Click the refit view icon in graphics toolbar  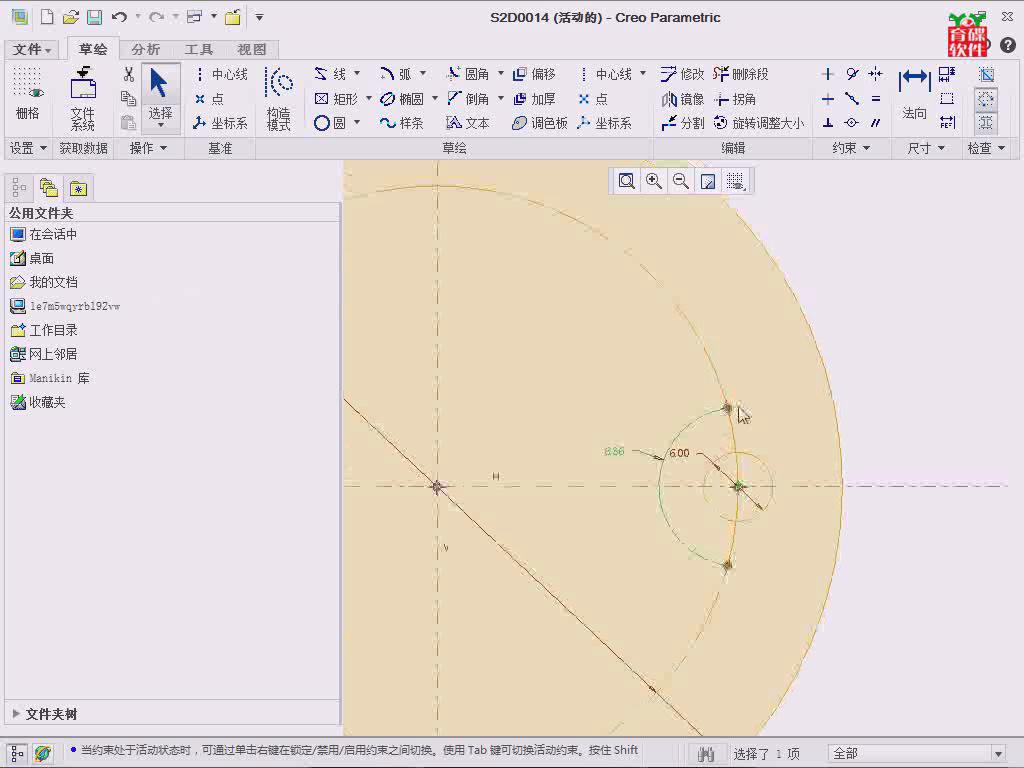tap(626, 181)
